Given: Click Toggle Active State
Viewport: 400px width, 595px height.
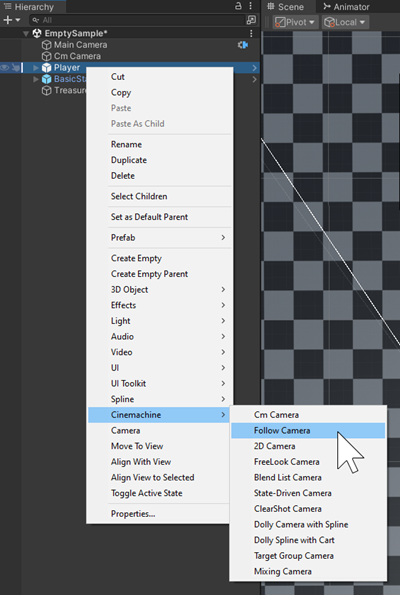Looking at the screenshot, I should [x=160, y=493].
